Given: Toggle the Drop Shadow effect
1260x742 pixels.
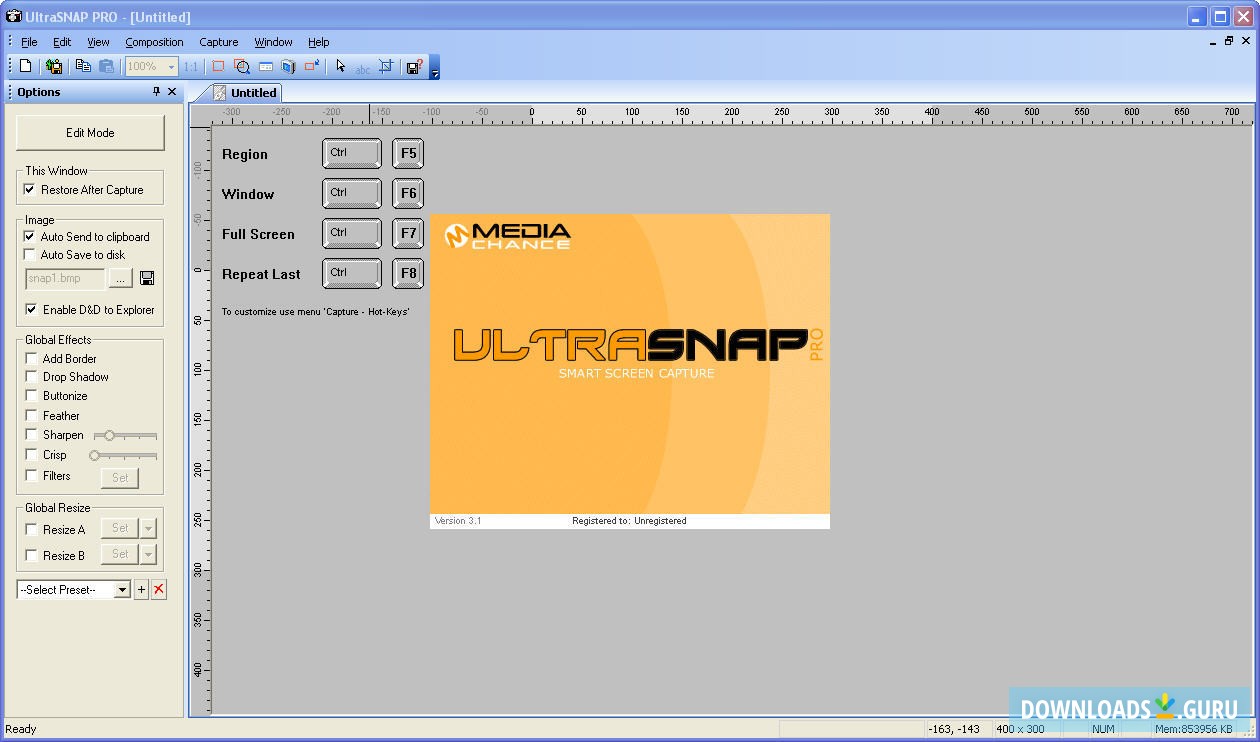Looking at the screenshot, I should coord(30,377).
